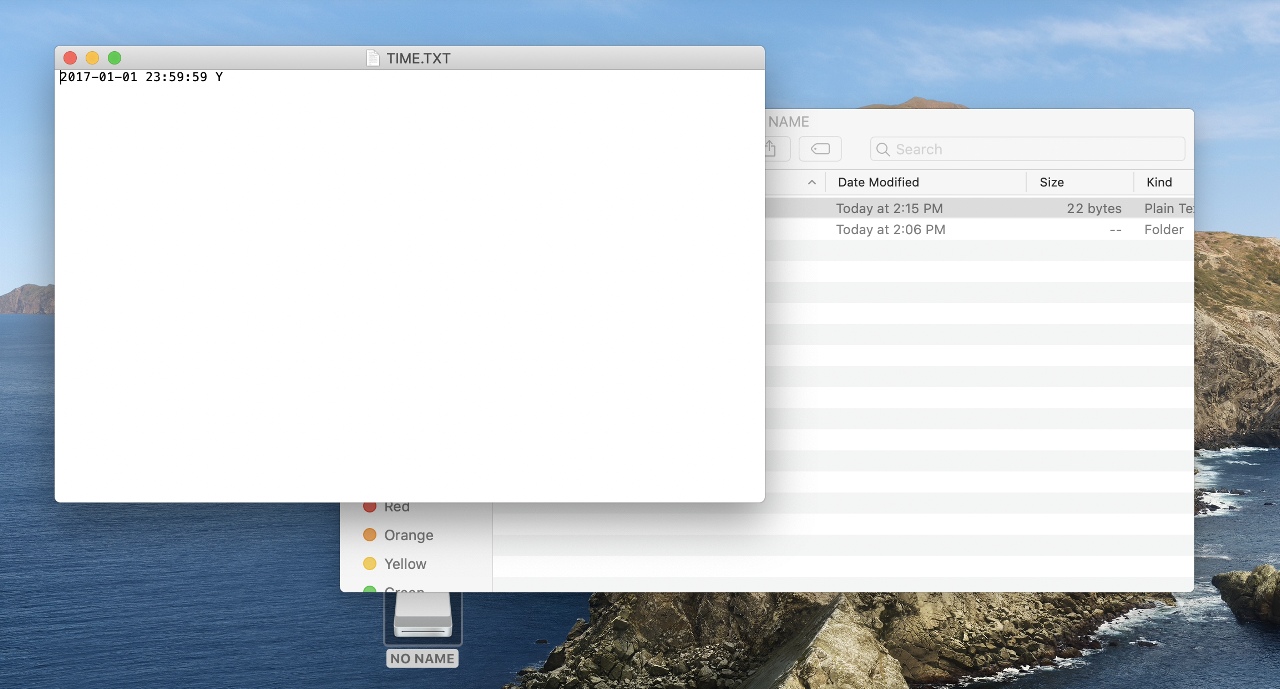
Task: Click the orange tag dot in sidebar
Action: point(370,535)
